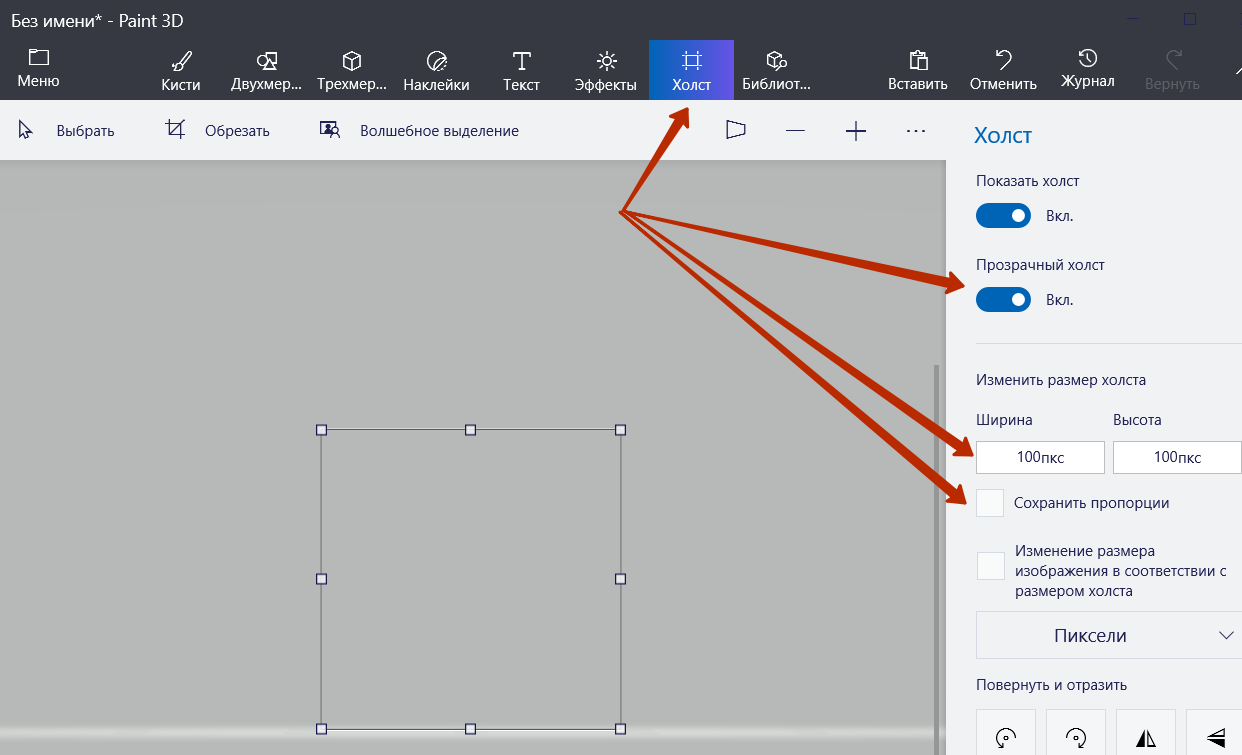Open the three-dots more options menu
The height and width of the screenshot is (755, 1242).
[x=915, y=130]
